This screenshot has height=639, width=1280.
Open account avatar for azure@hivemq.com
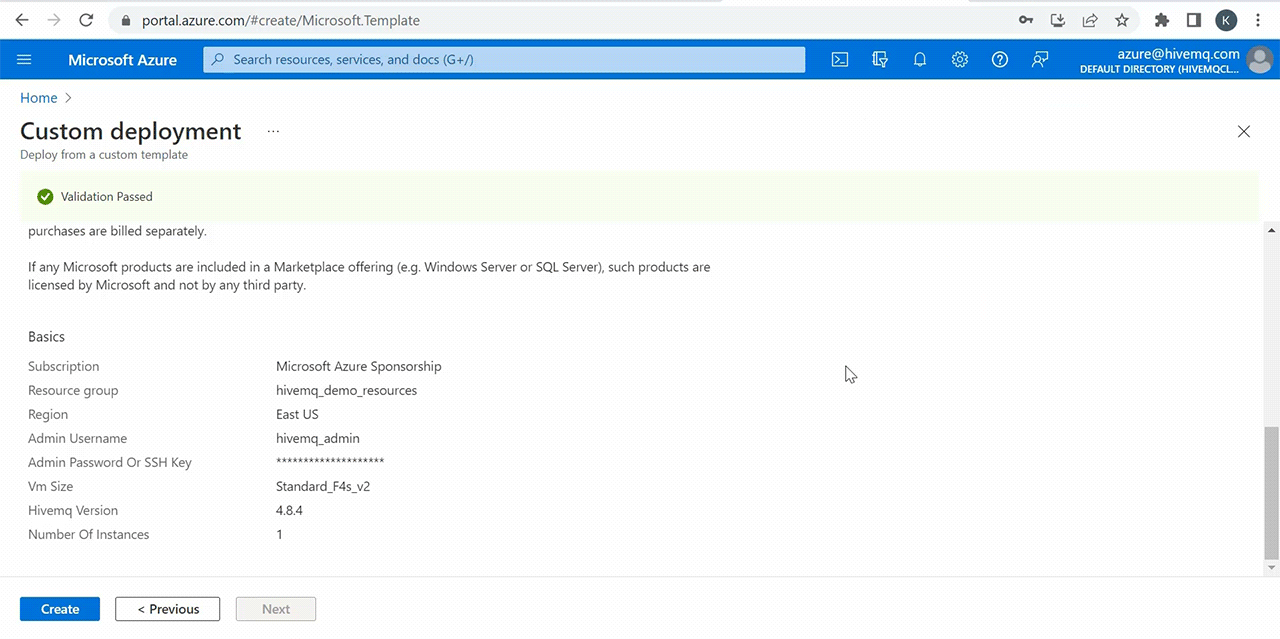click(x=1259, y=60)
